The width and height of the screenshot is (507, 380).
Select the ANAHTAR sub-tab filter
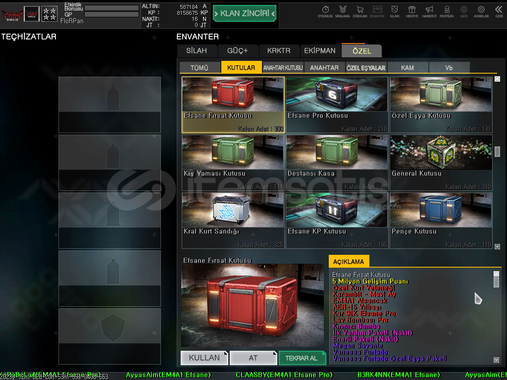coord(324,68)
